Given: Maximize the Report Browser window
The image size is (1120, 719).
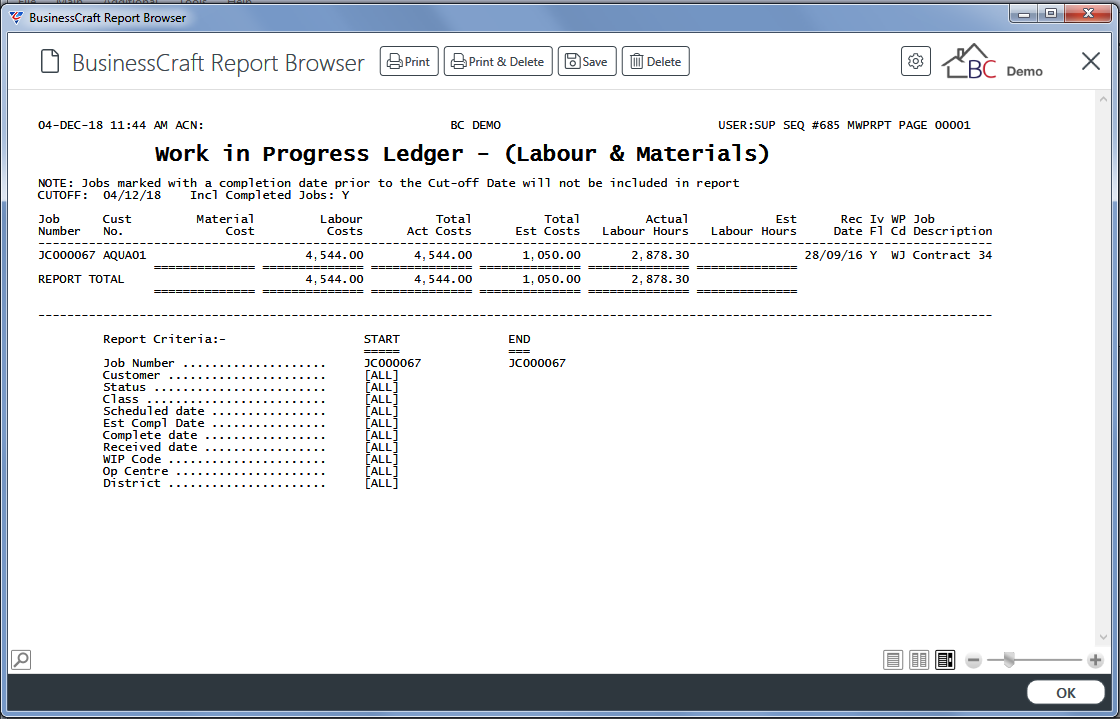Looking at the screenshot, I should [1051, 14].
